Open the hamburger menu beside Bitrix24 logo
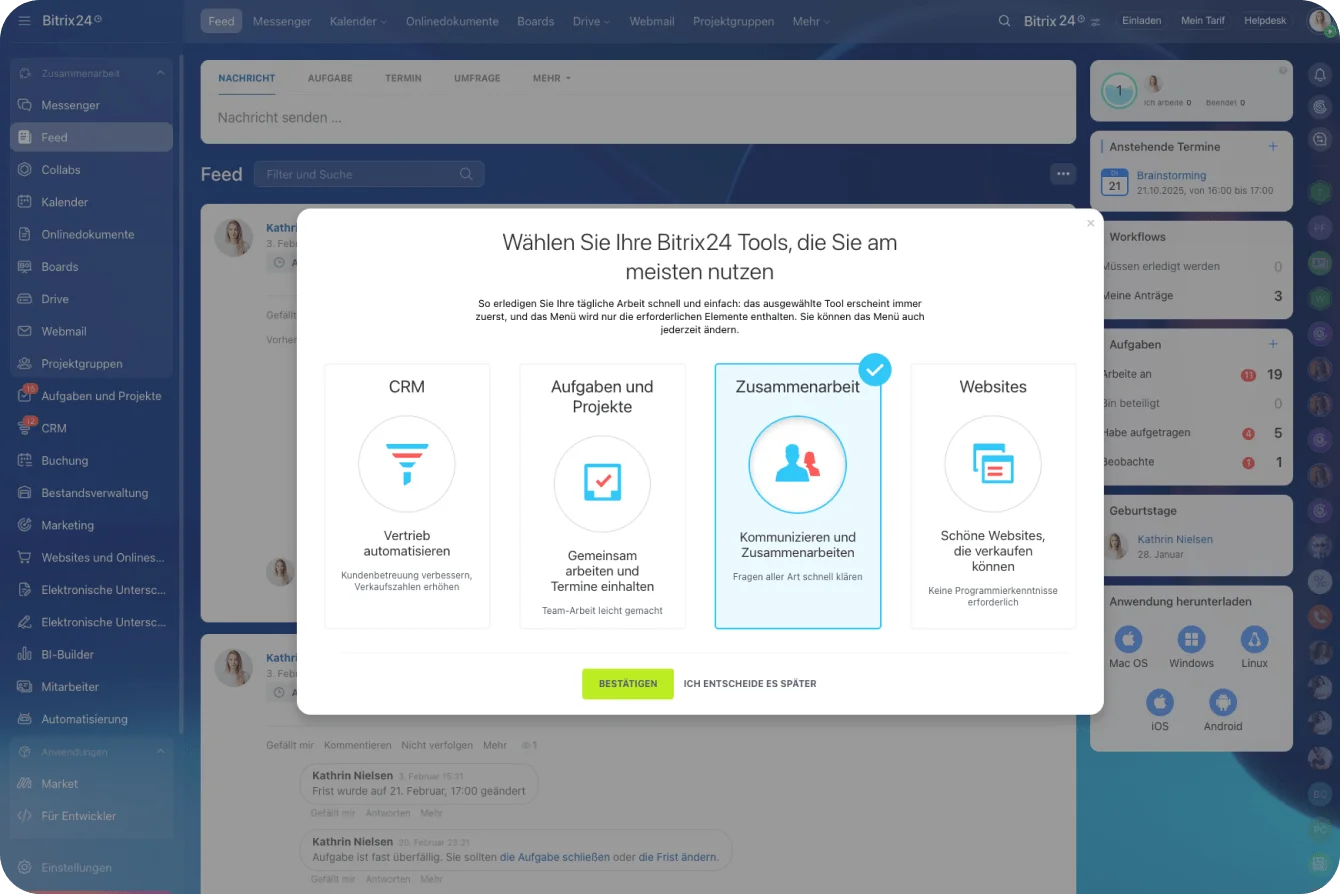 (24, 21)
